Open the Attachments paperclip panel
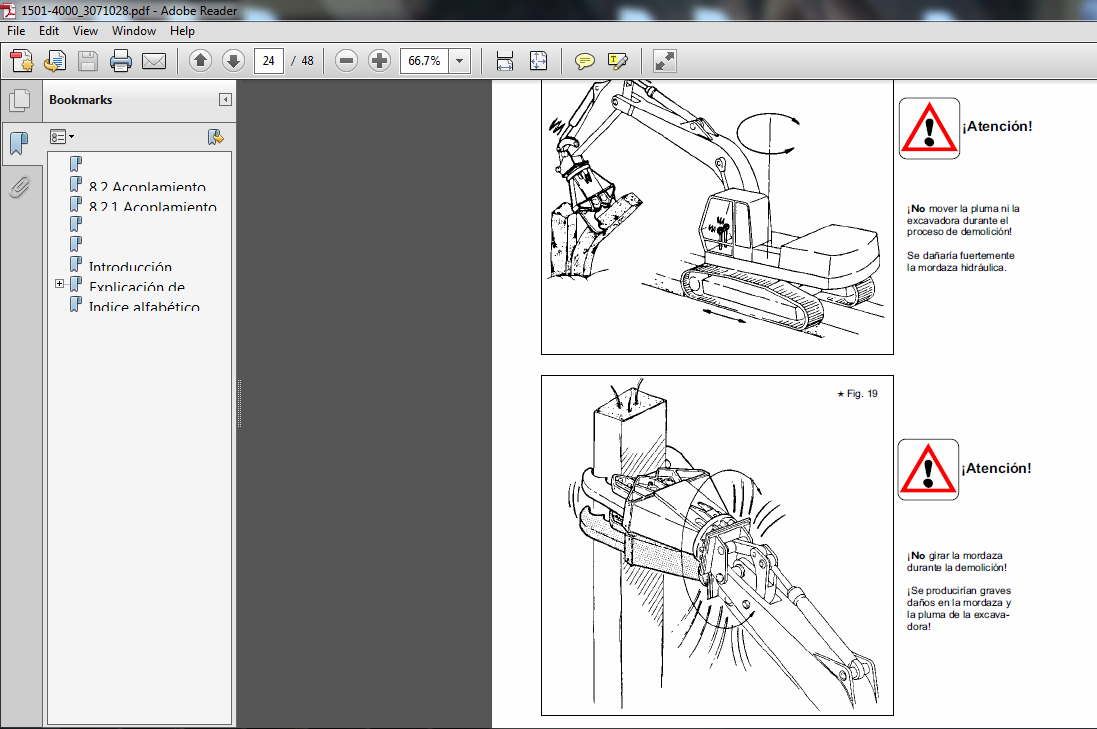Screen dimensions: 1097x729 [20, 187]
